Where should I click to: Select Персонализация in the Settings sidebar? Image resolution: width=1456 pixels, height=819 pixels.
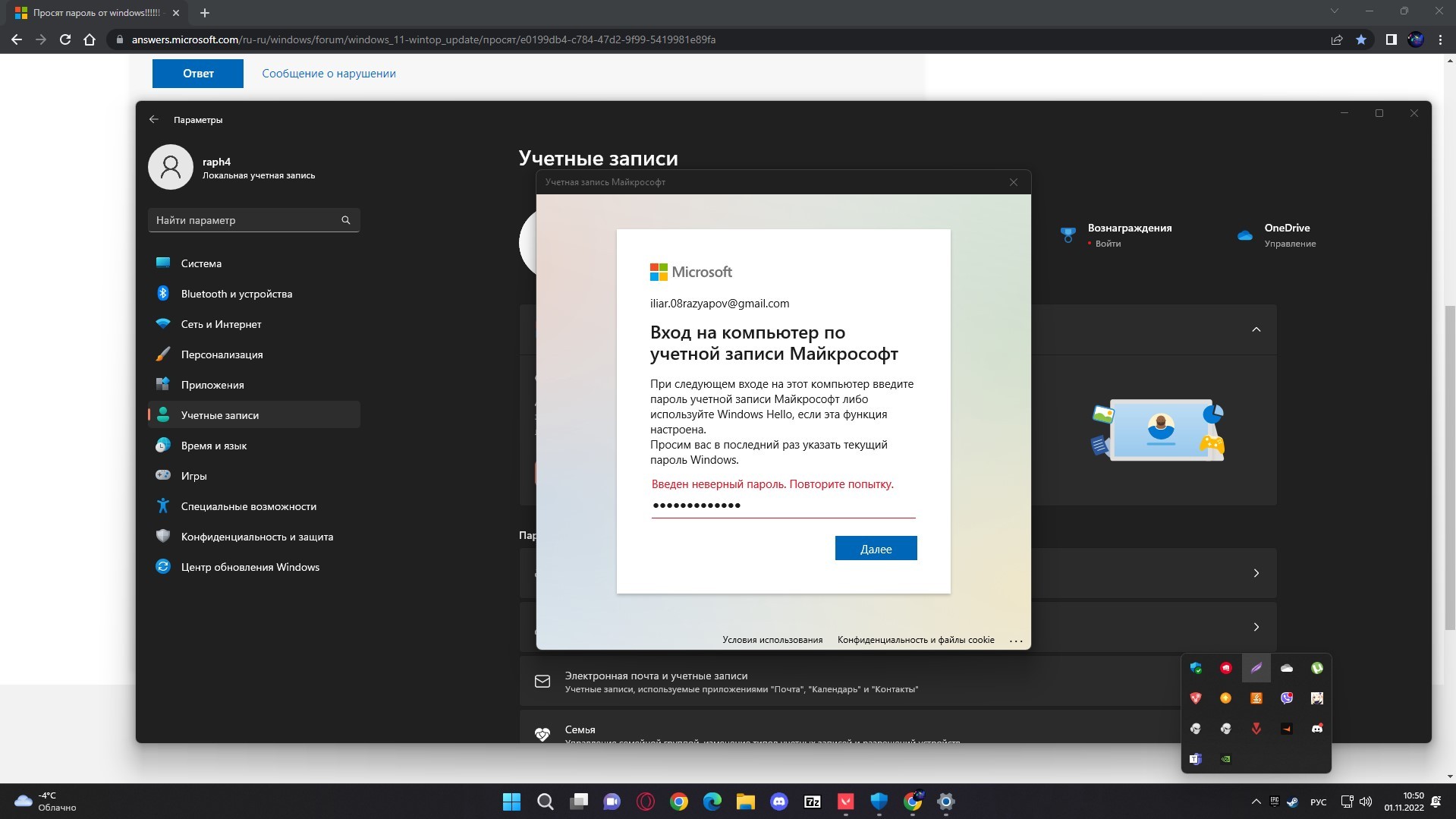(x=254, y=354)
